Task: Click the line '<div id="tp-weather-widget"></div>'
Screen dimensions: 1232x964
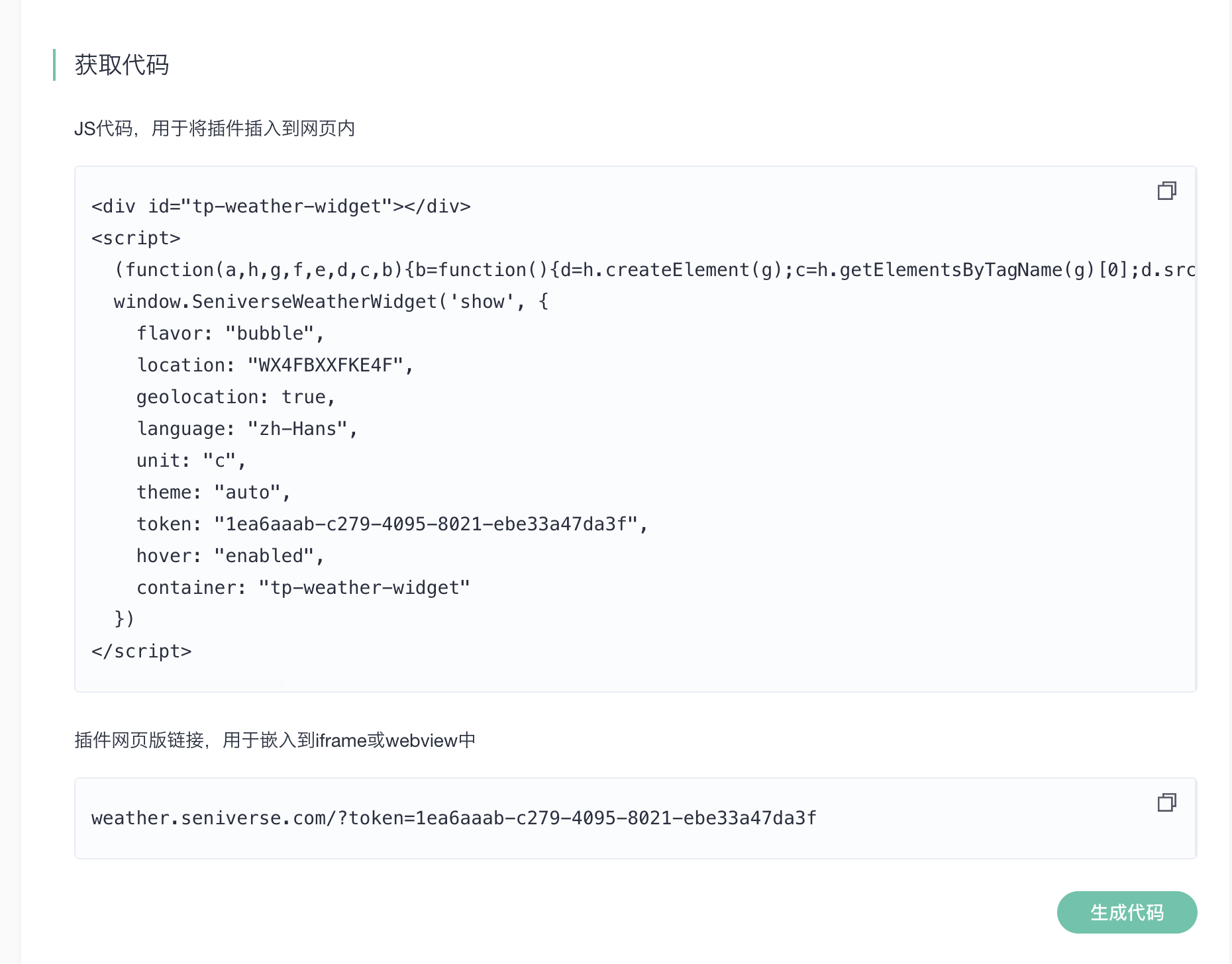Action: (x=282, y=207)
